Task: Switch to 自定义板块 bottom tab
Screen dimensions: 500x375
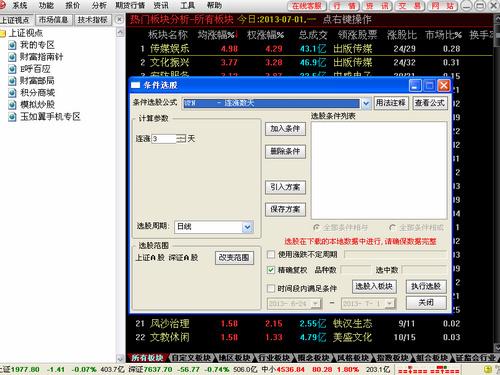Action: tap(192, 358)
